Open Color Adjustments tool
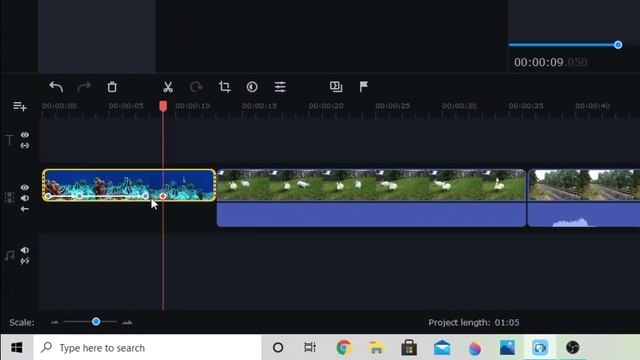Viewport: 640px width, 360px height. (252, 87)
